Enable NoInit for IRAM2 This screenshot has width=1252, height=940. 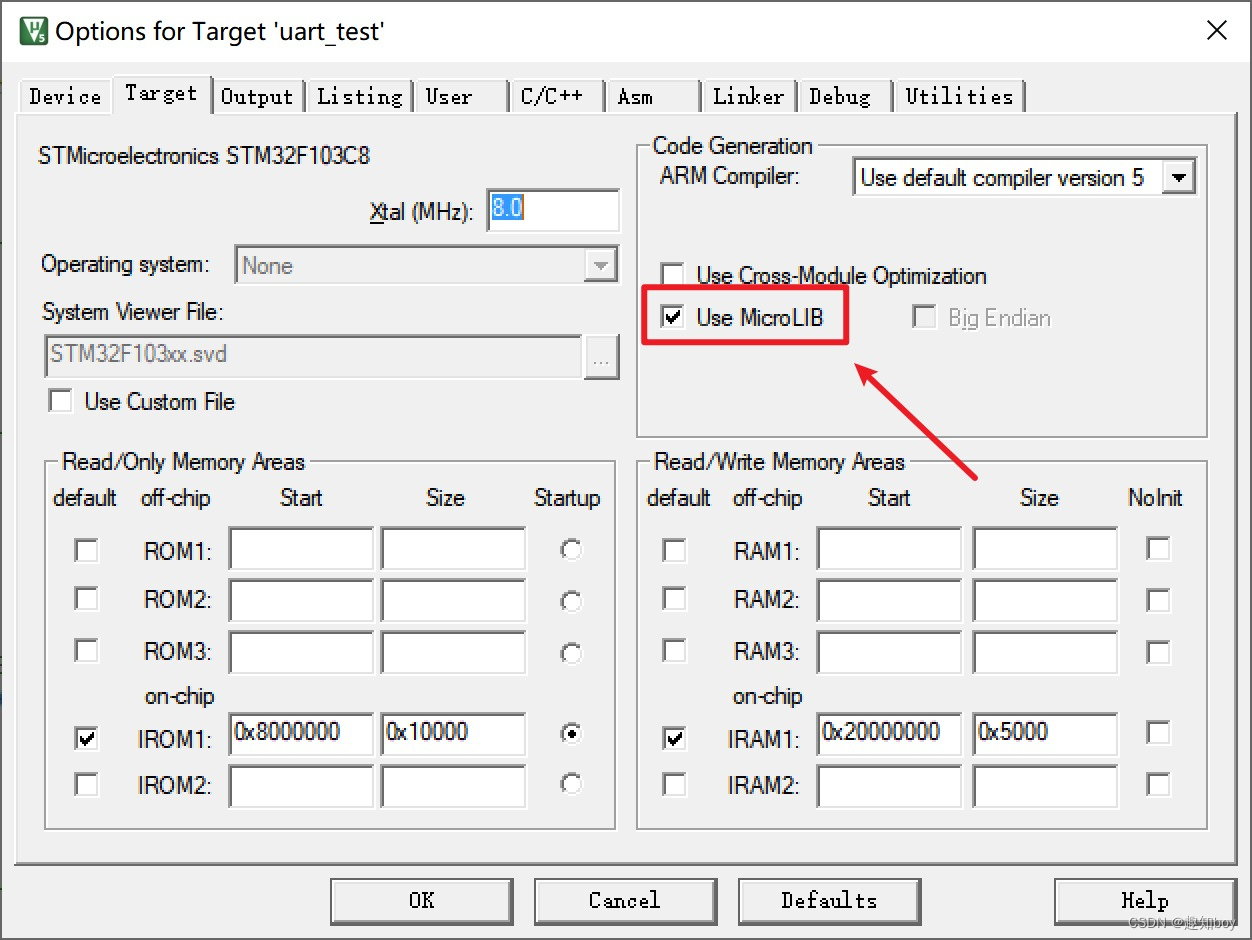click(x=1158, y=784)
